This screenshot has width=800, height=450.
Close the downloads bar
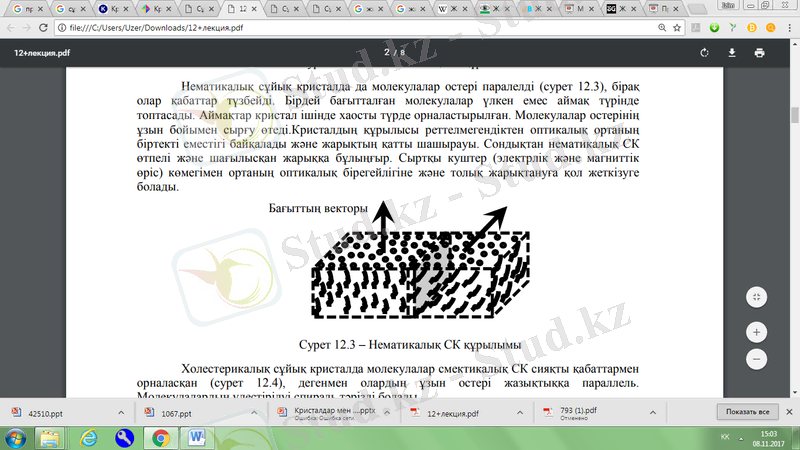pos(786,412)
